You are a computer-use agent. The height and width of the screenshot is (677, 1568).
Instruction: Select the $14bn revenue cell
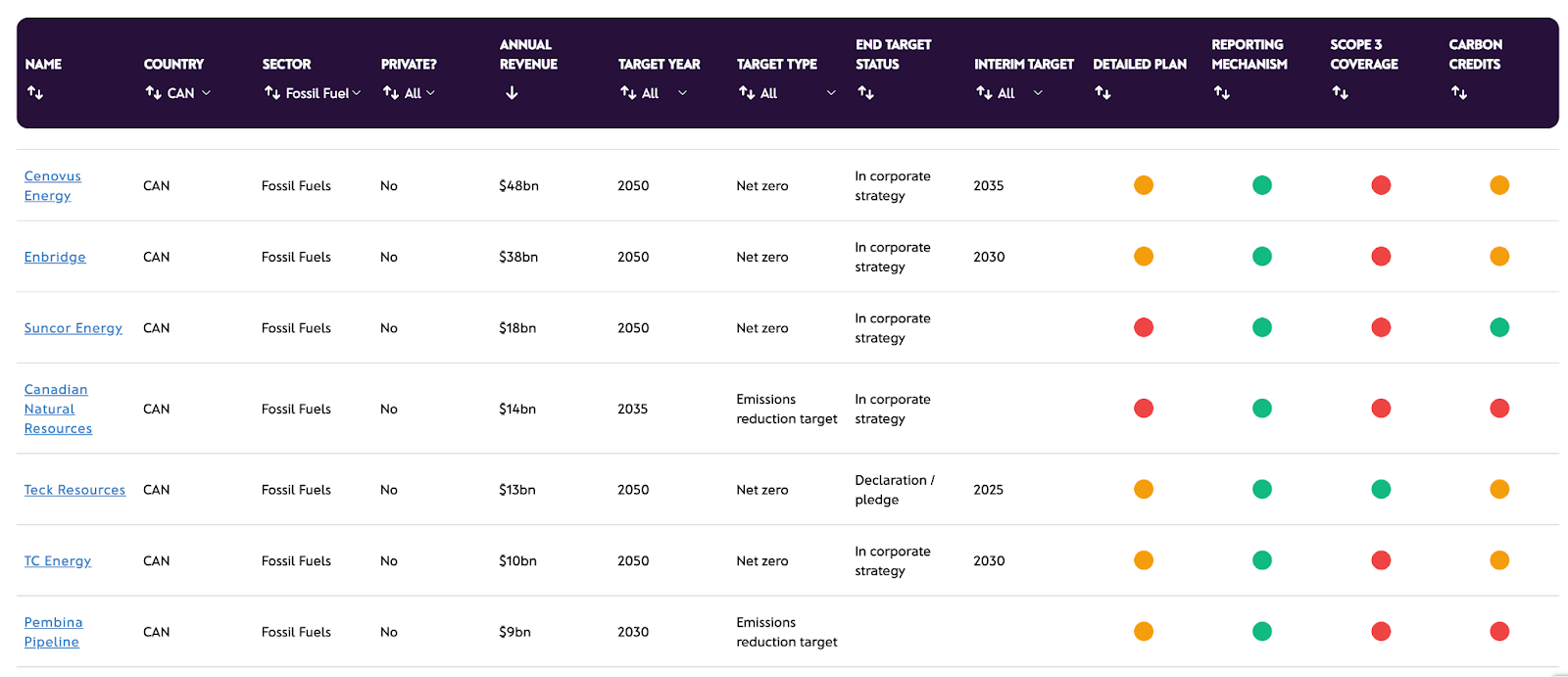click(x=517, y=410)
